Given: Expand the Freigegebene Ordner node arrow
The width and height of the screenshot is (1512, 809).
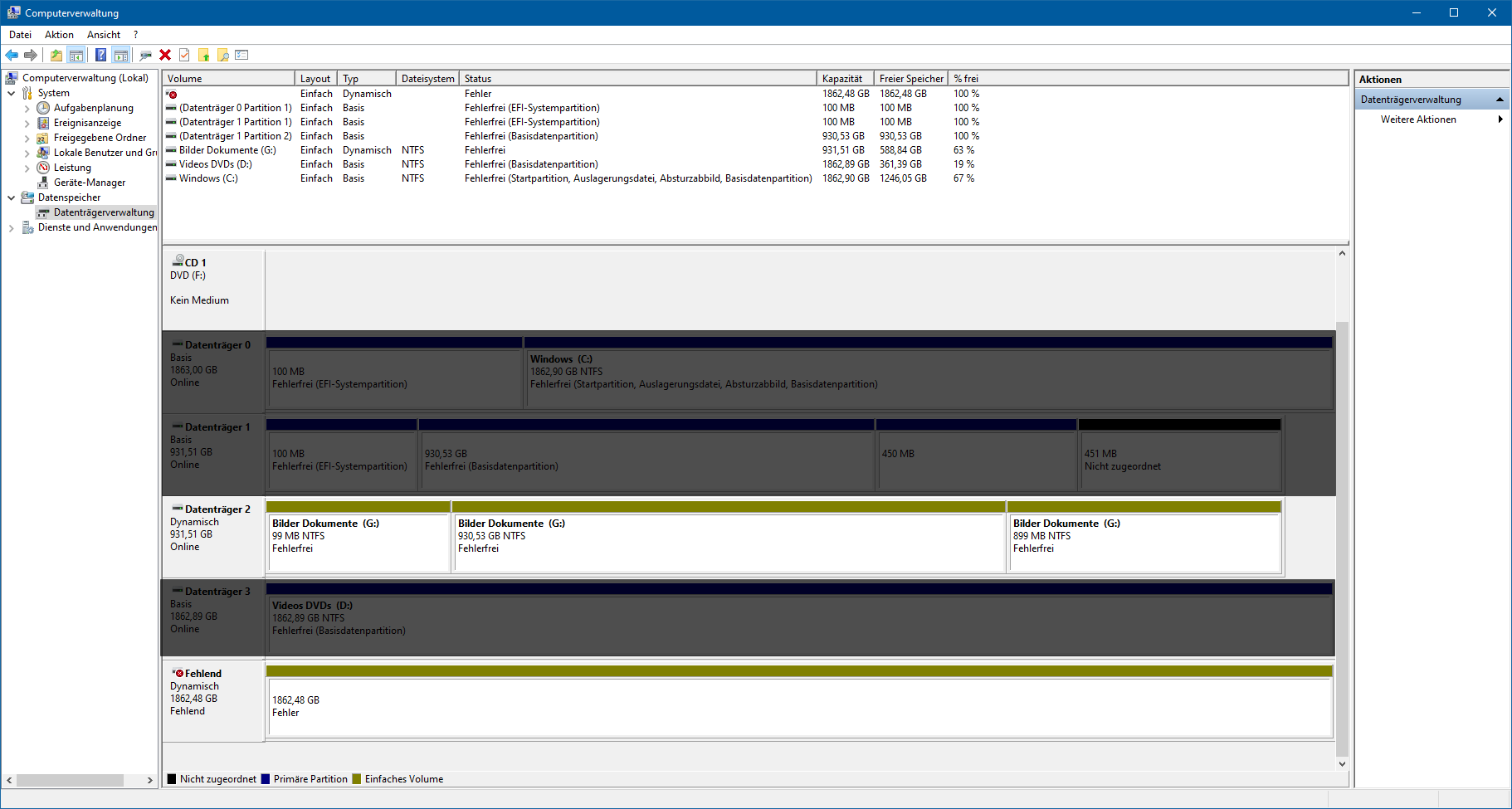Looking at the screenshot, I should click(27, 138).
